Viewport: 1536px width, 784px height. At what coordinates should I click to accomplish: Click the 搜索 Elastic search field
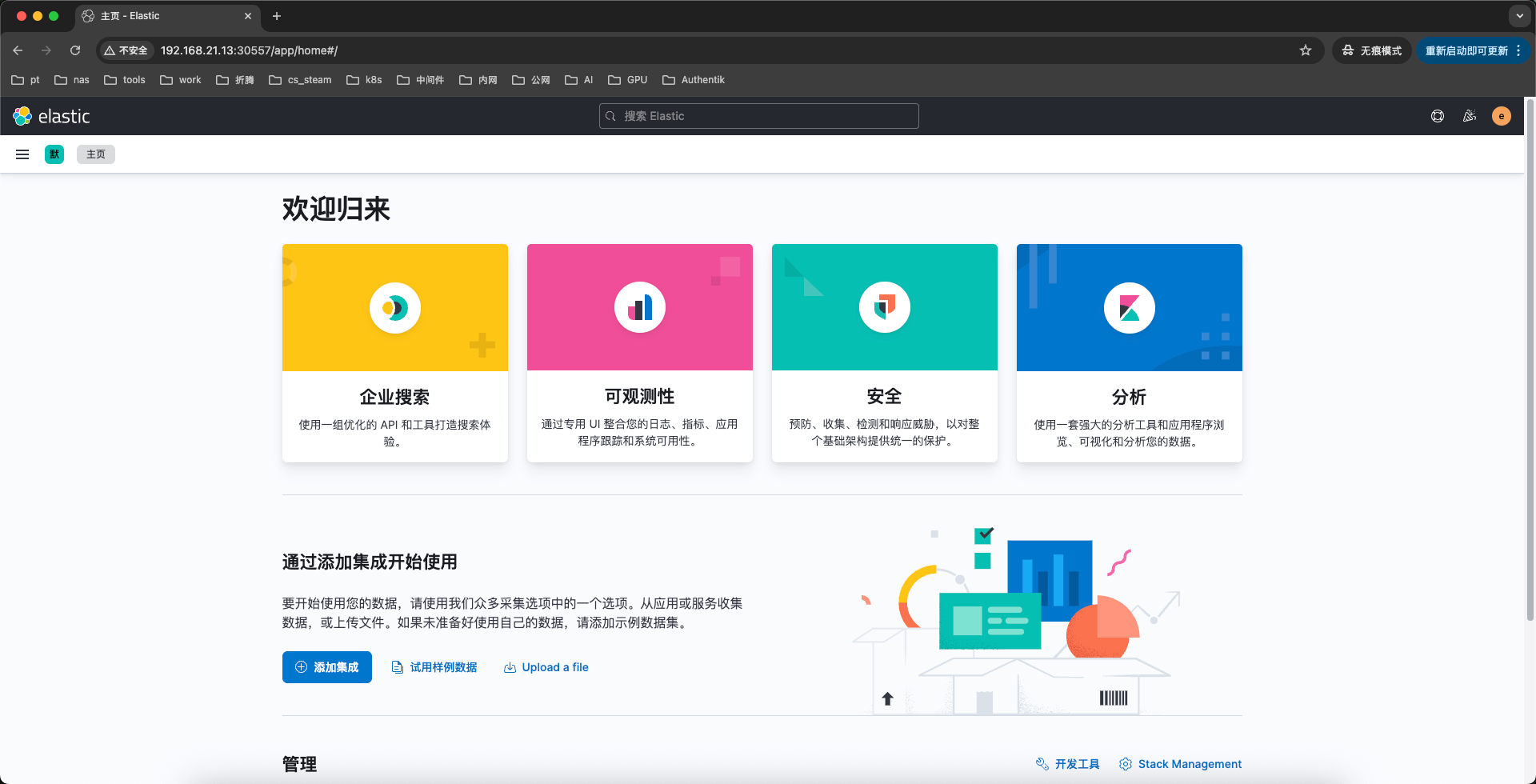(758, 116)
